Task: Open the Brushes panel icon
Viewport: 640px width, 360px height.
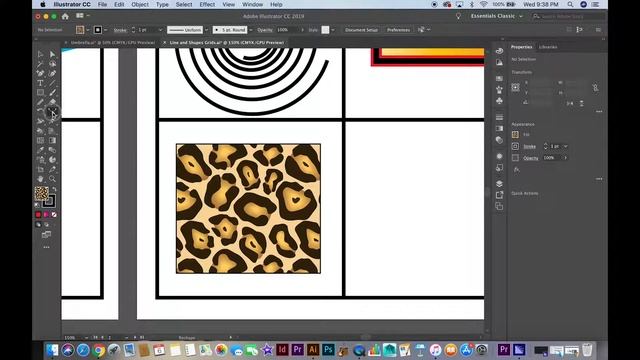Action: 499,90
